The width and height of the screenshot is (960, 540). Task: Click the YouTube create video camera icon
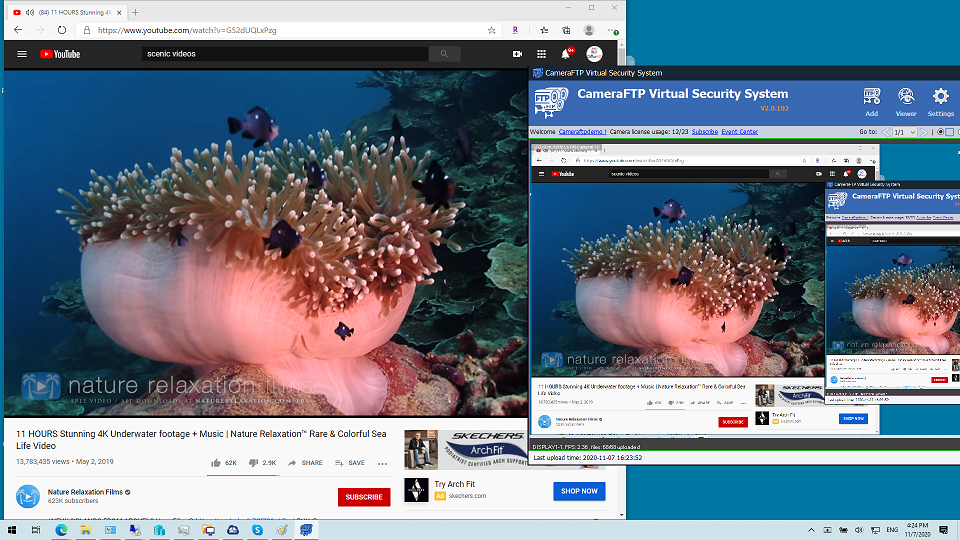pos(517,54)
